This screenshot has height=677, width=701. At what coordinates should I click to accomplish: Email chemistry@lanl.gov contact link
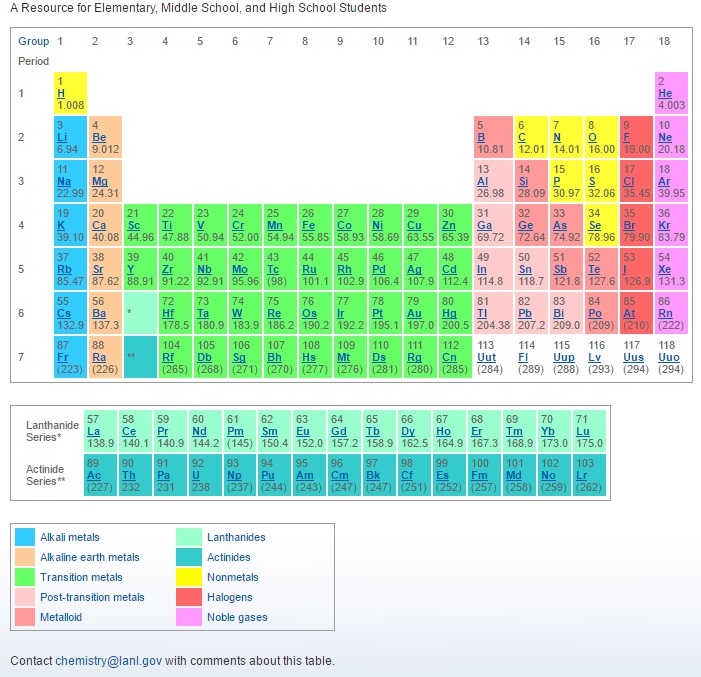pyautogui.click(x=109, y=660)
